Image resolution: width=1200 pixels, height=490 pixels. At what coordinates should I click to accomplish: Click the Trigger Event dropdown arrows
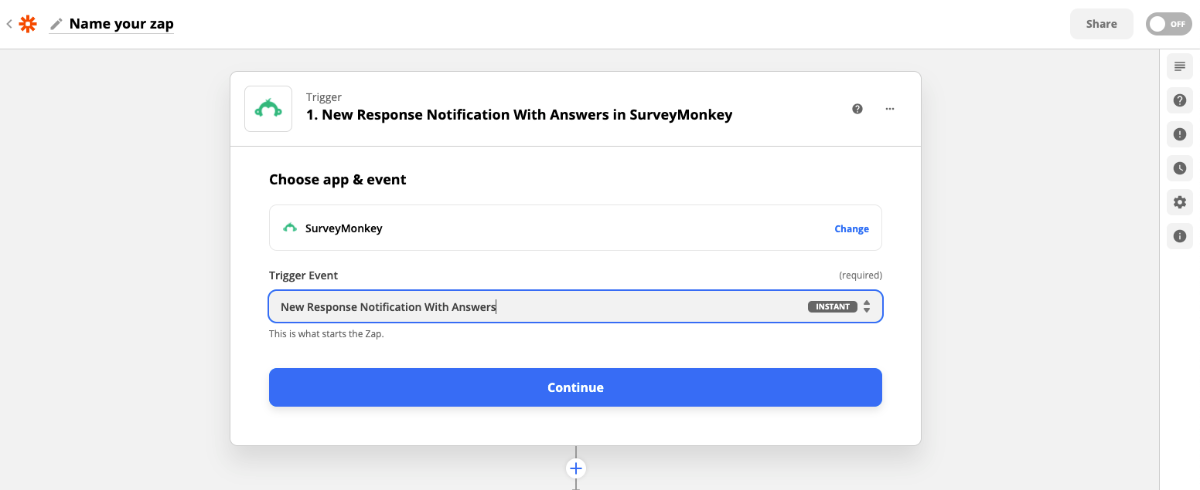(x=867, y=307)
